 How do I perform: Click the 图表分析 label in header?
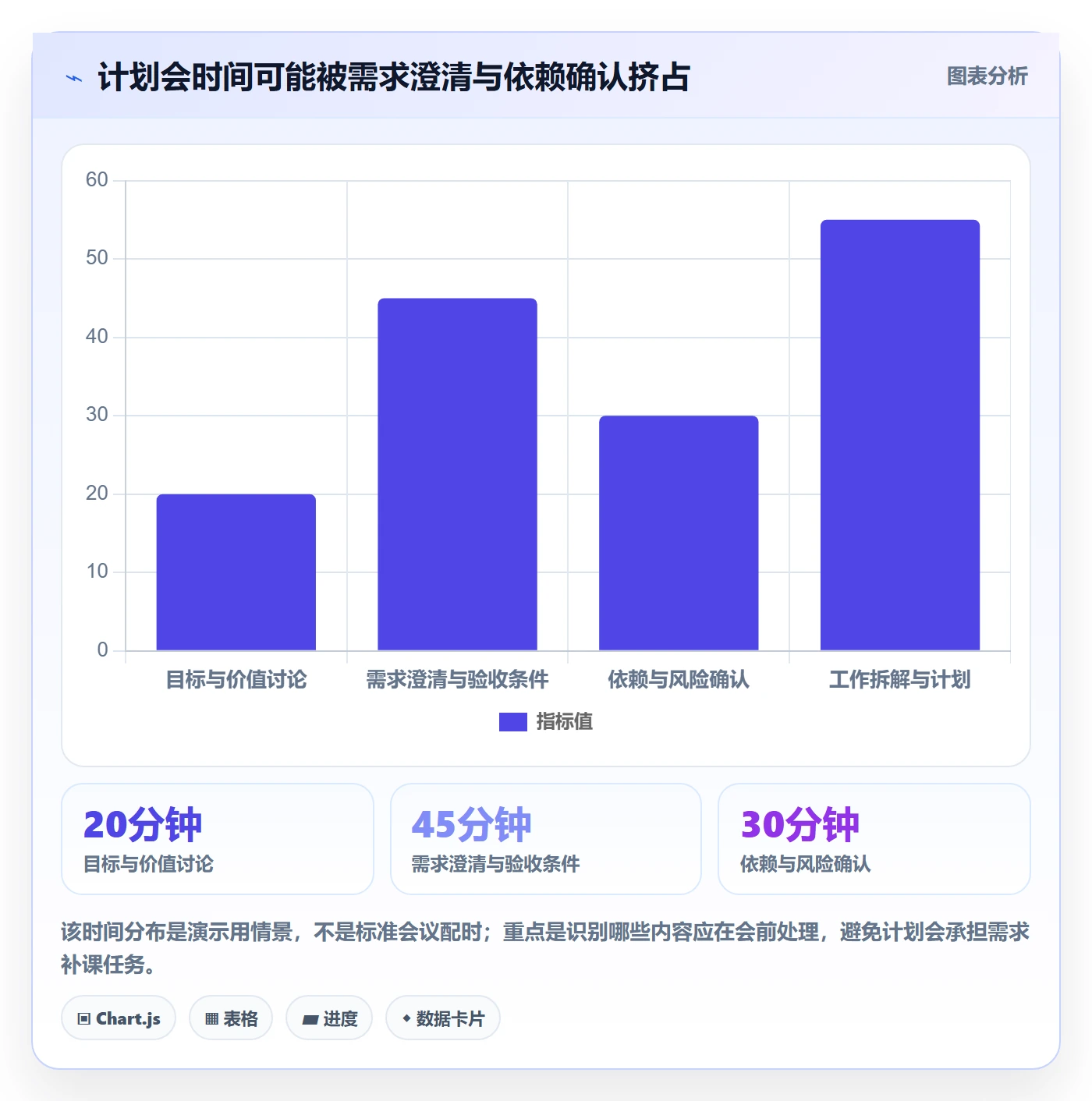[987, 76]
